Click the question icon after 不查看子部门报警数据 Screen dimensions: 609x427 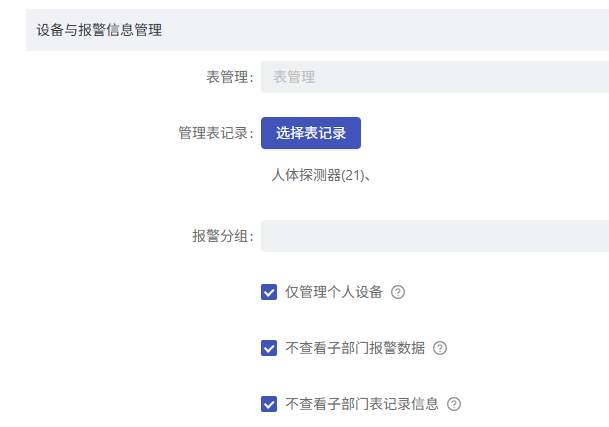tap(440, 348)
